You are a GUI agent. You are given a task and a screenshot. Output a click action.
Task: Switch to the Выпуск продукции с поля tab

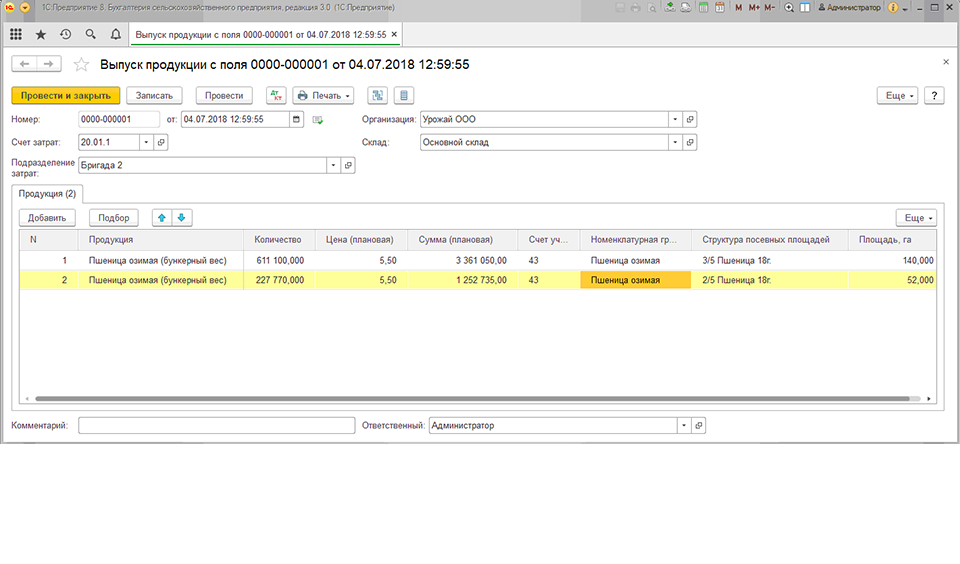[261, 35]
